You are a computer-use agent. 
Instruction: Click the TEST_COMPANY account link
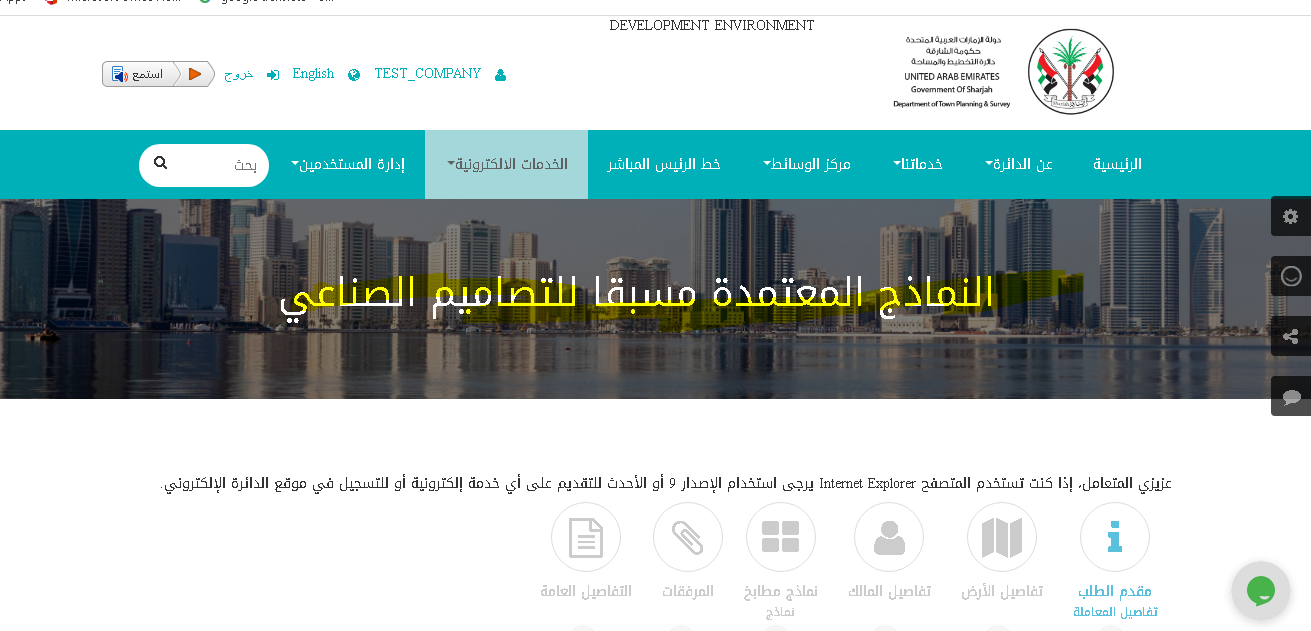coord(428,74)
